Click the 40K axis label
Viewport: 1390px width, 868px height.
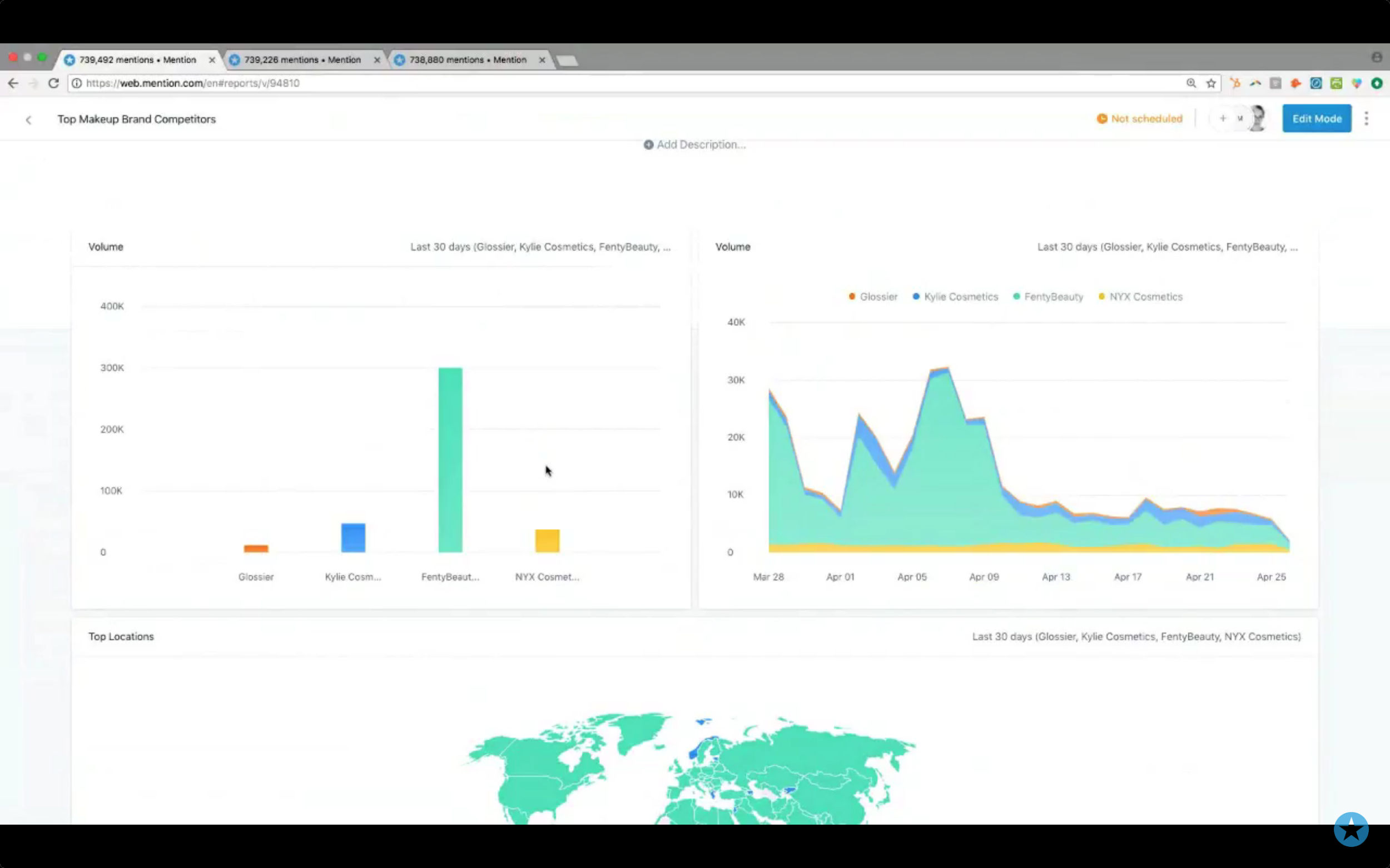736,322
